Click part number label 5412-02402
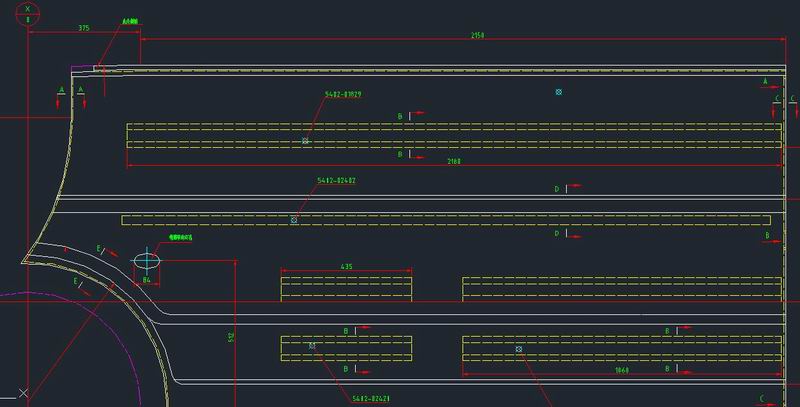The height and width of the screenshot is (407, 800). pyautogui.click(x=337, y=181)
